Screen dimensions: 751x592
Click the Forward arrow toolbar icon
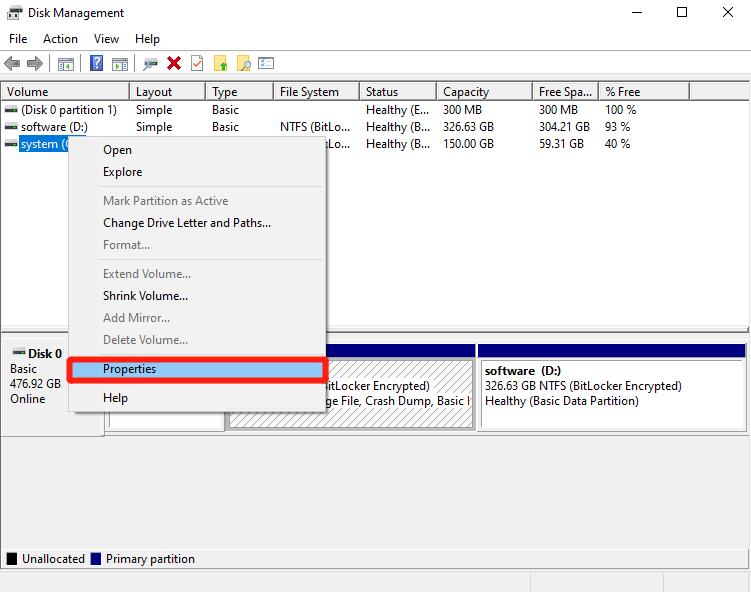[35, 64]
